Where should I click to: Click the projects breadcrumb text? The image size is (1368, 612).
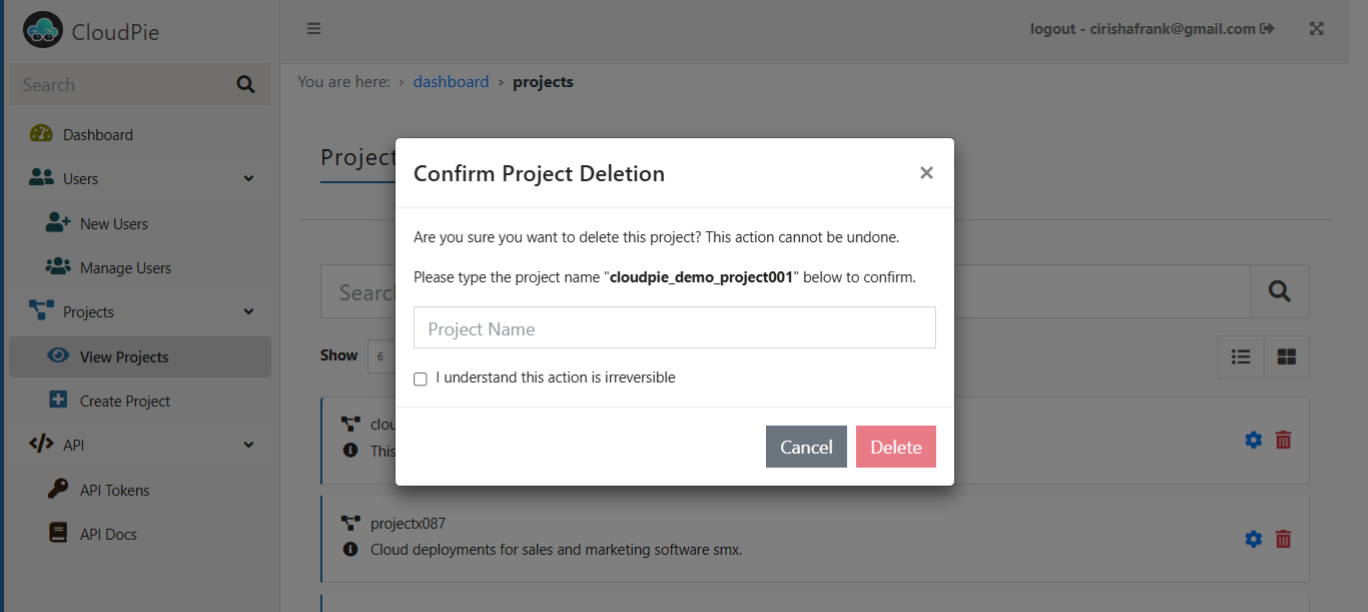pos(543,82)
